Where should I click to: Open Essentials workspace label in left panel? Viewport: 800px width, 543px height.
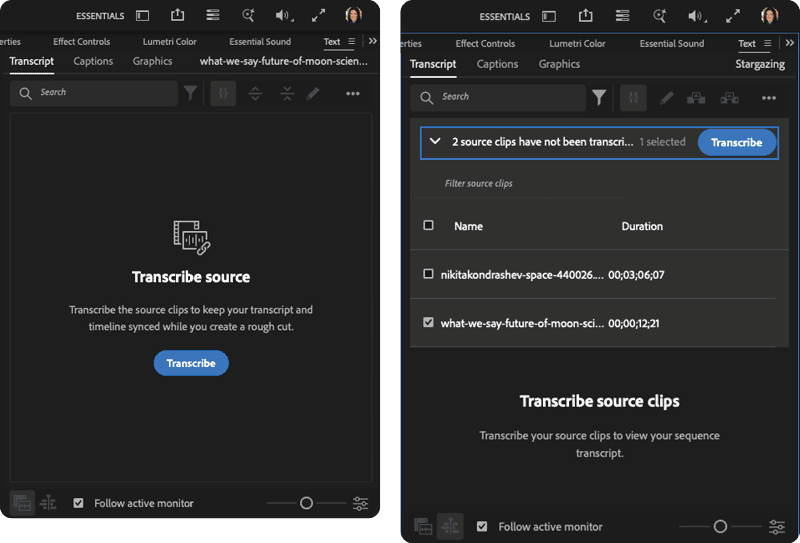tap(100, 16)
